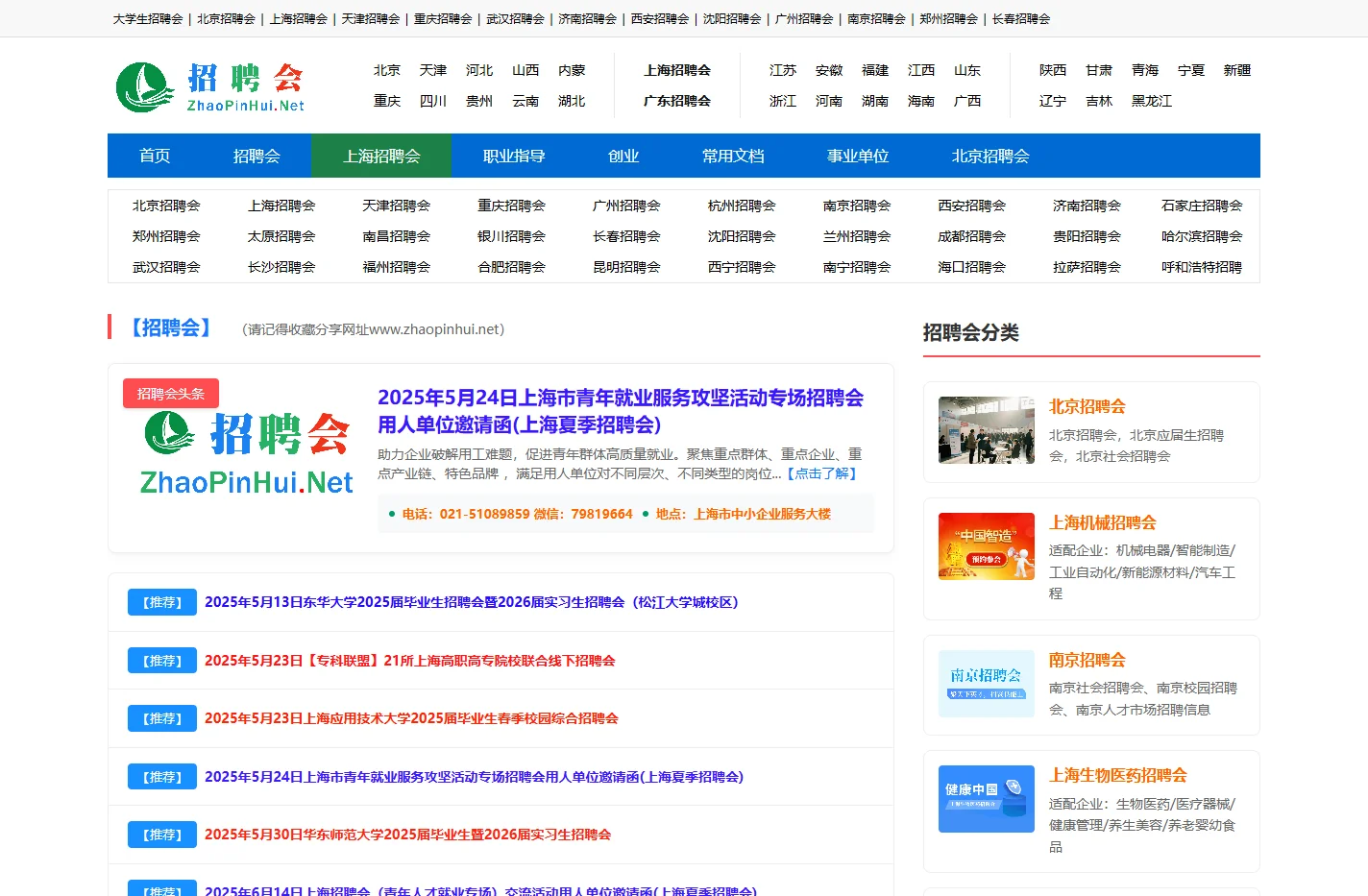Click the 招聘会头条 red badge

coord(171,394)
